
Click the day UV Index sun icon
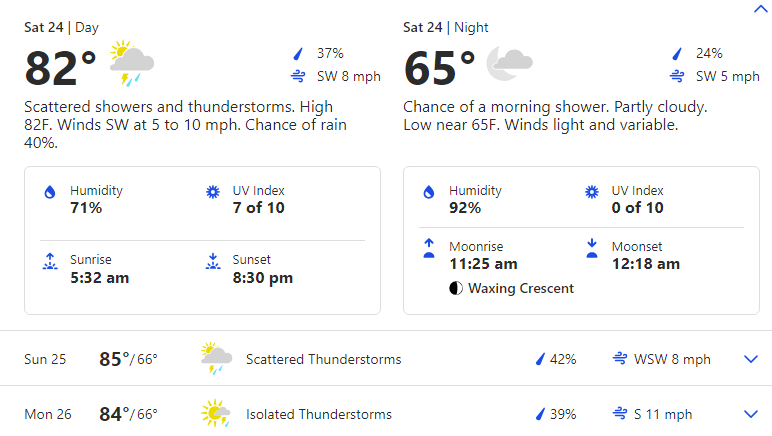[213, 192]
